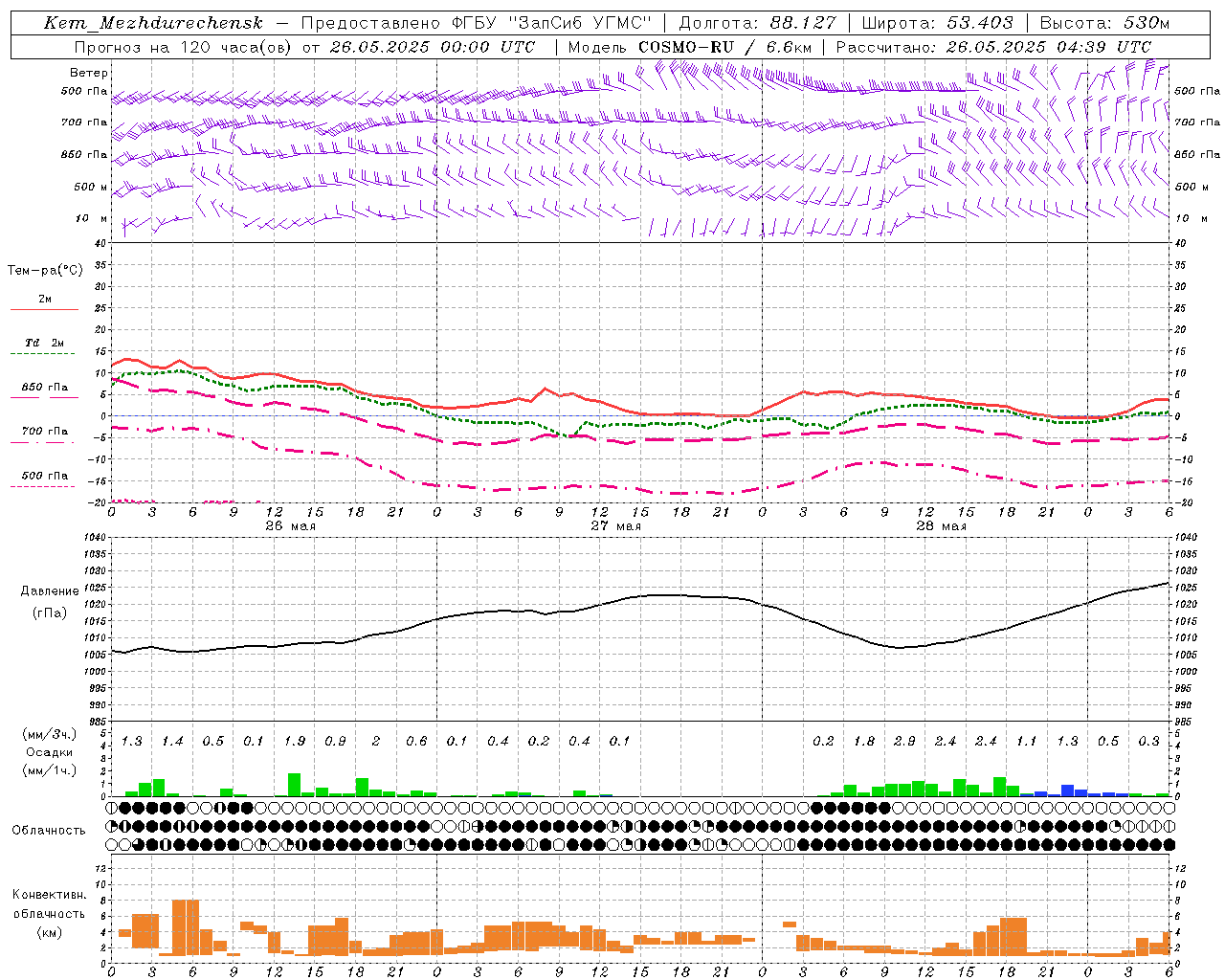Select the Высота: 530м header entry
This screenshot has width=1225, height=980.
pos(1104,23)
